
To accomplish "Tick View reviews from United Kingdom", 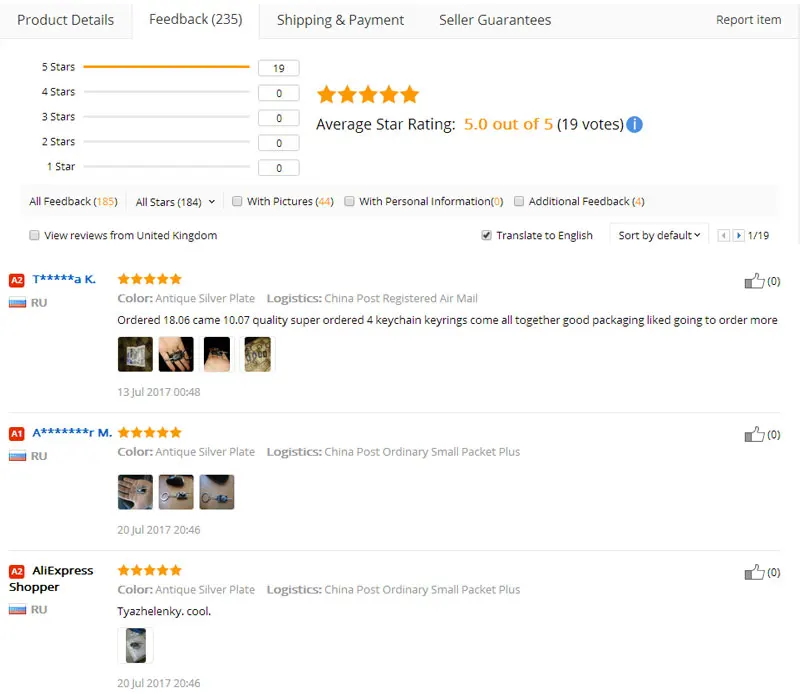I will click(x=34, y=235).
